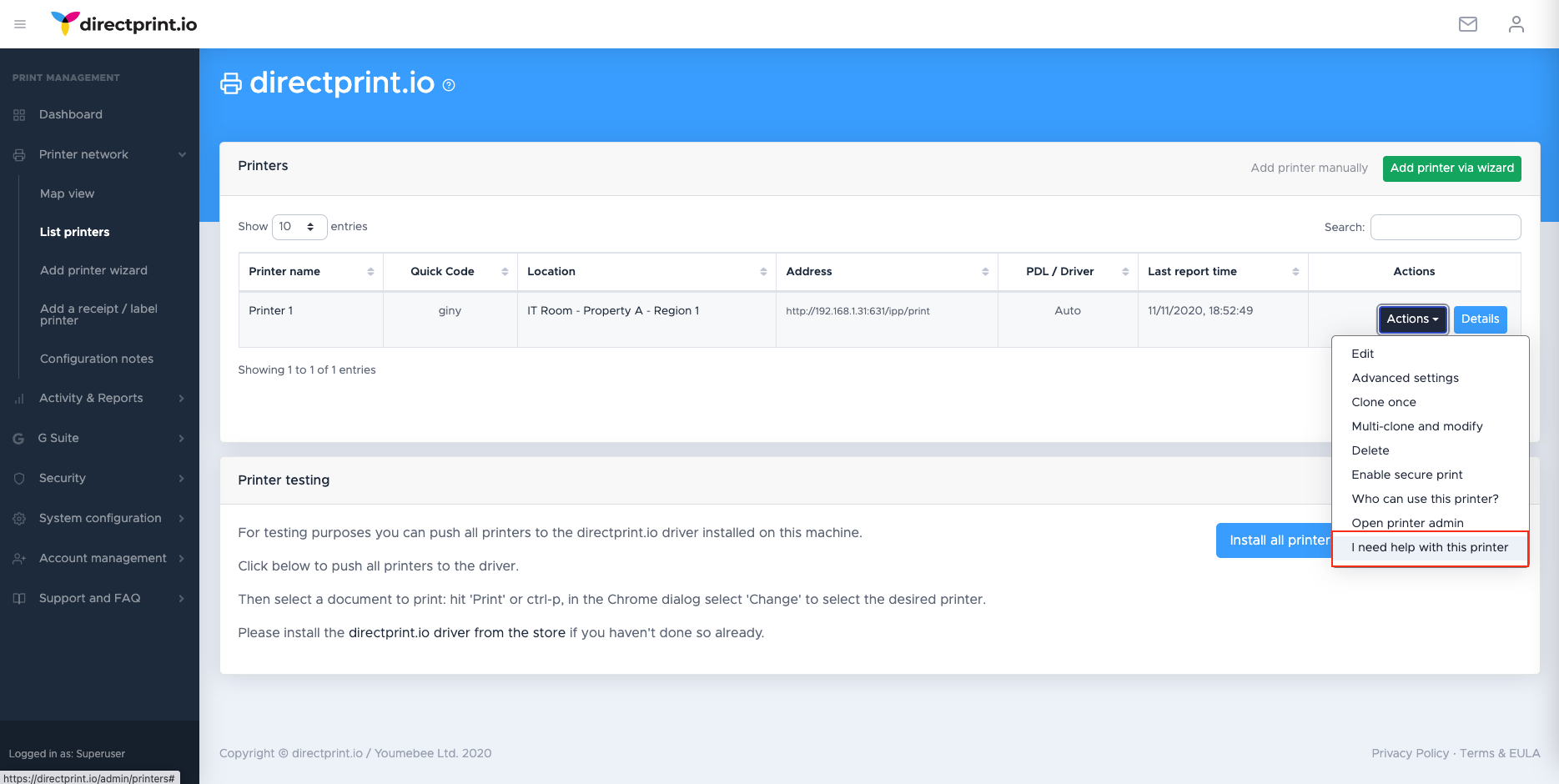Screen dimensions: 1559x784
Task: Click the help question mark icon
Action: click(x=449, y=85)
